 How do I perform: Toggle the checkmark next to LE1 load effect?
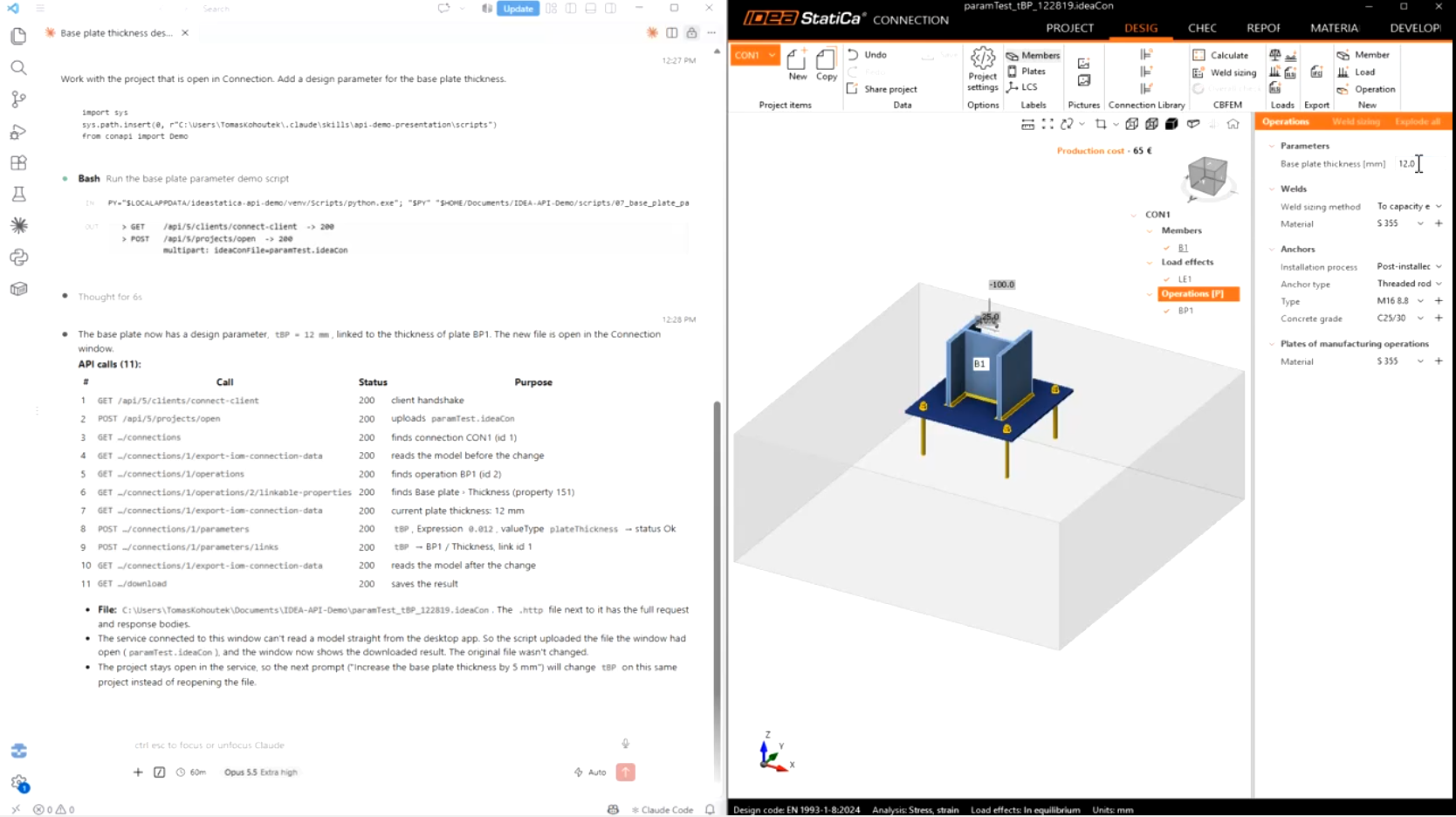point(1167,279)
